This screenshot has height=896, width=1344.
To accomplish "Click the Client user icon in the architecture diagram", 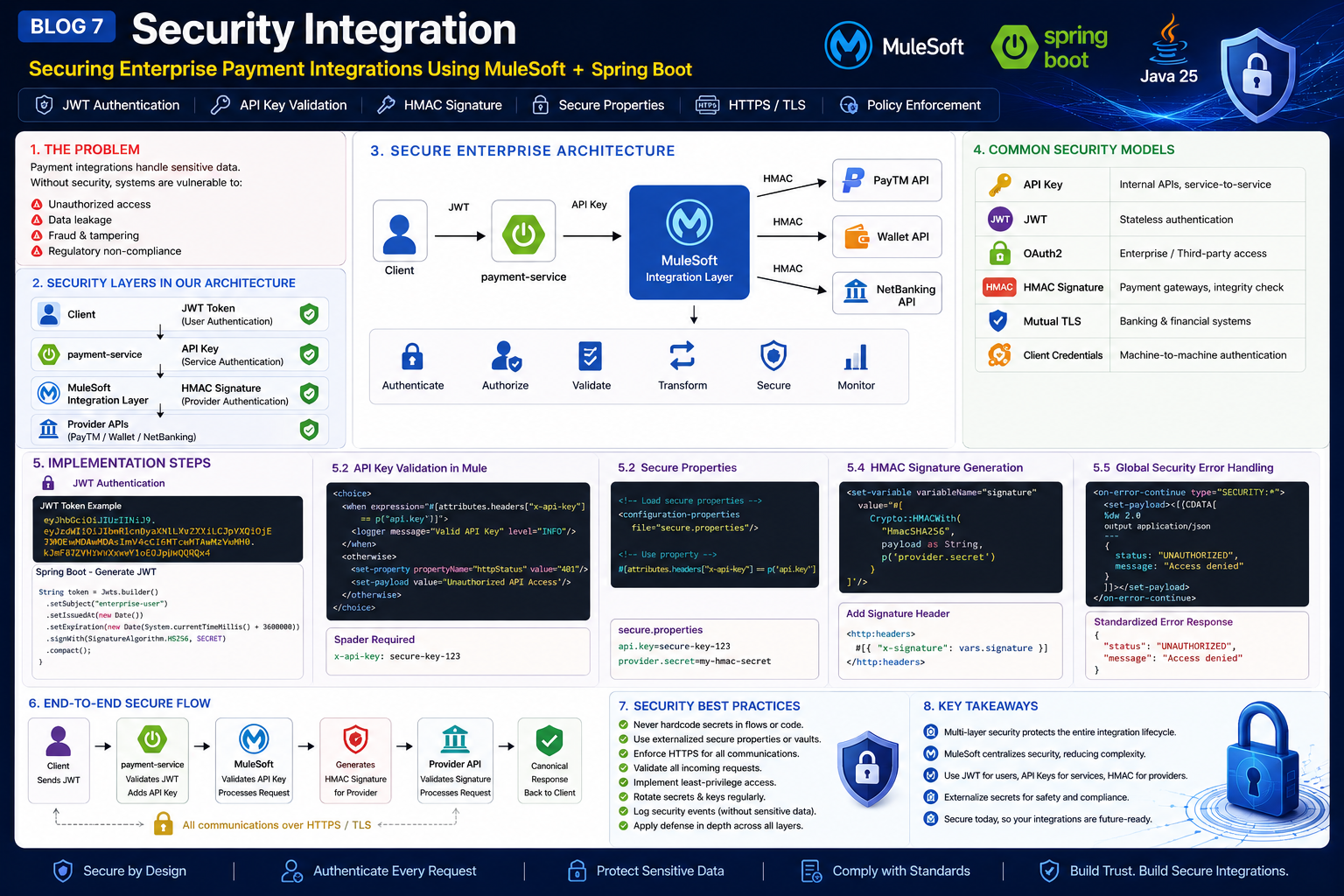I will 400,231.
